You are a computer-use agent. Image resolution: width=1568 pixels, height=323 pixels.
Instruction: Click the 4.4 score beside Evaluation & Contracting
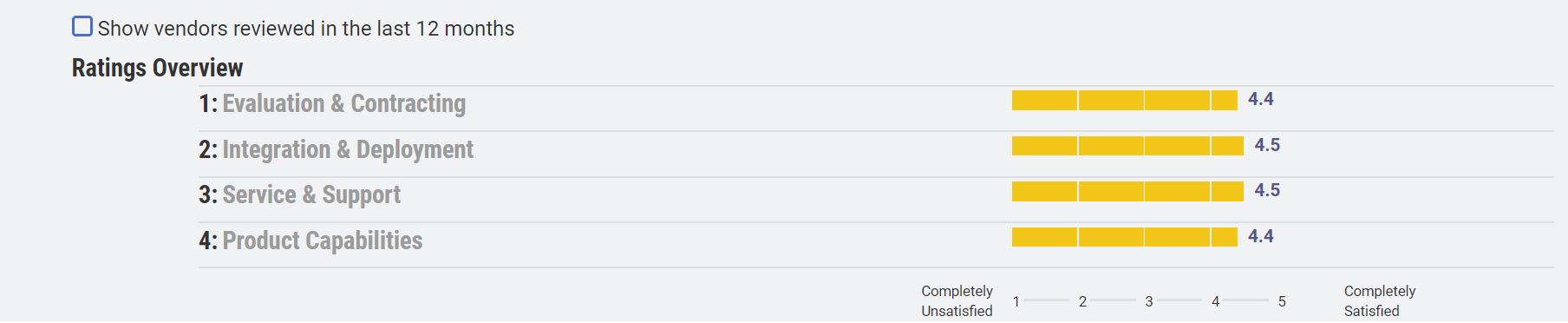[x=1261, y=99]
